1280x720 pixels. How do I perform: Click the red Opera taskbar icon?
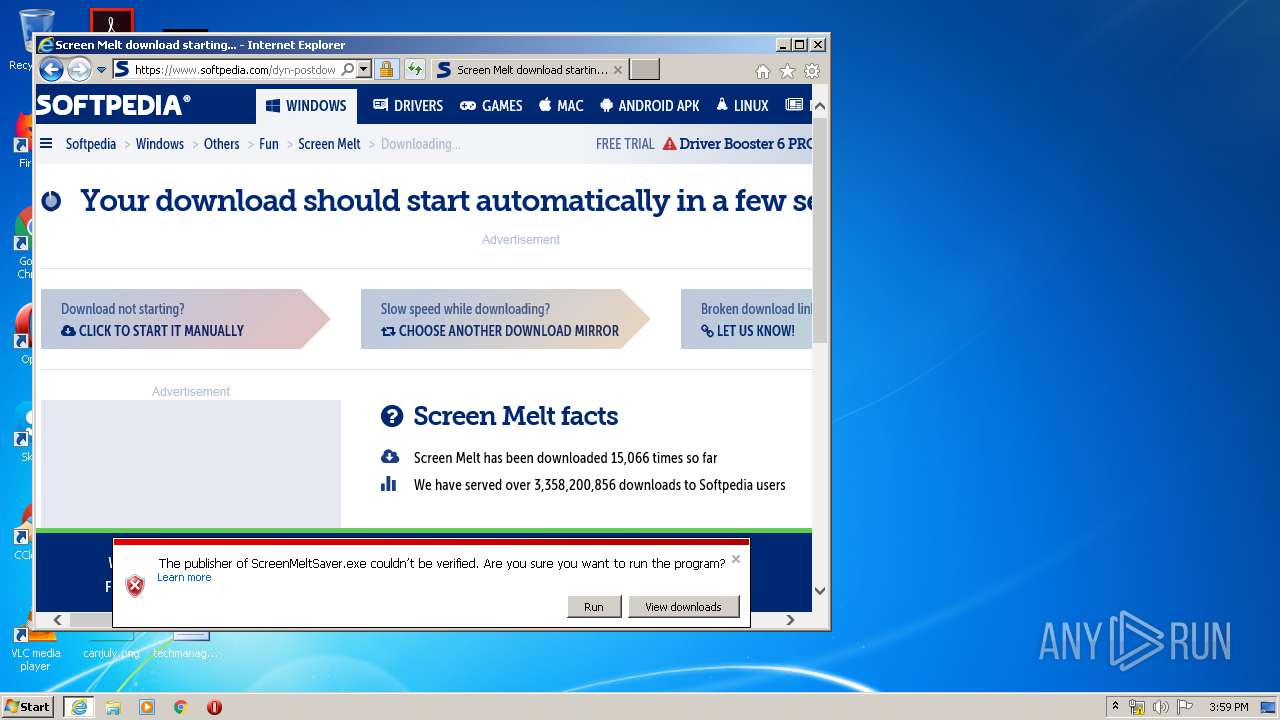214,707
